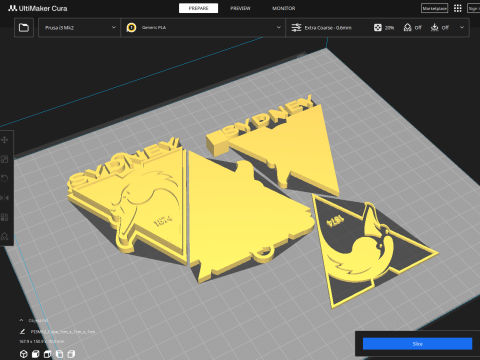Switch to the PREPARE stage

pyautogui.click(x=198, y=8)
